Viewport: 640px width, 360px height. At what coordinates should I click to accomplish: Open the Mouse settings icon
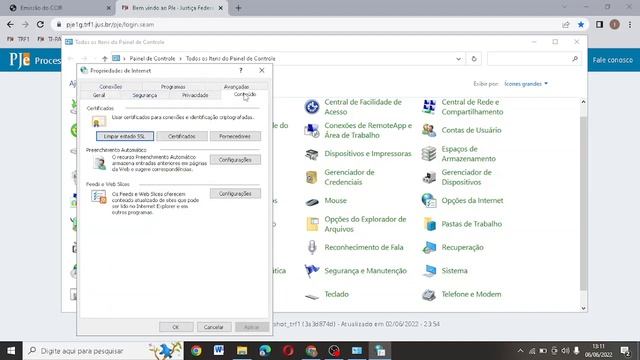coord(312,201)
